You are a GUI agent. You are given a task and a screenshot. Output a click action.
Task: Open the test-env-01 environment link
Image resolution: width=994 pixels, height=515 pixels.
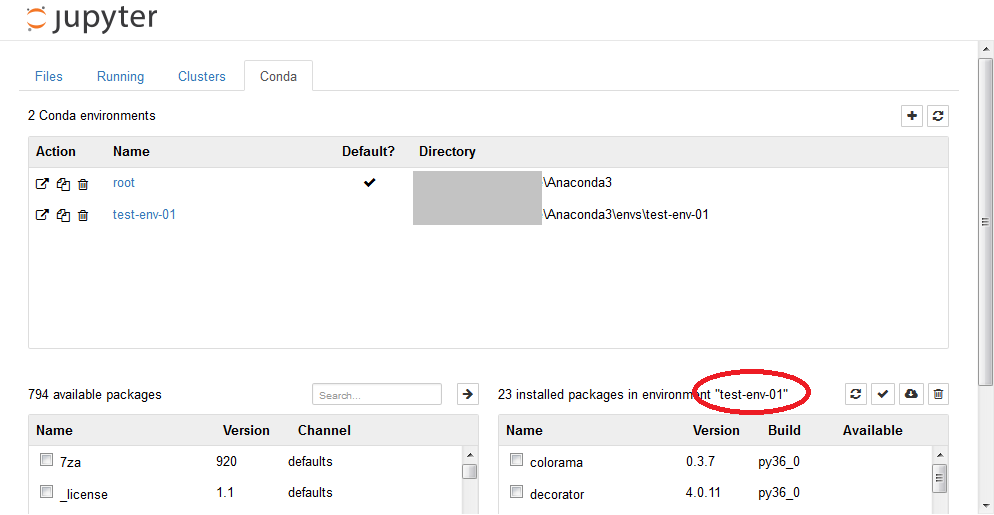coord(144,214)
